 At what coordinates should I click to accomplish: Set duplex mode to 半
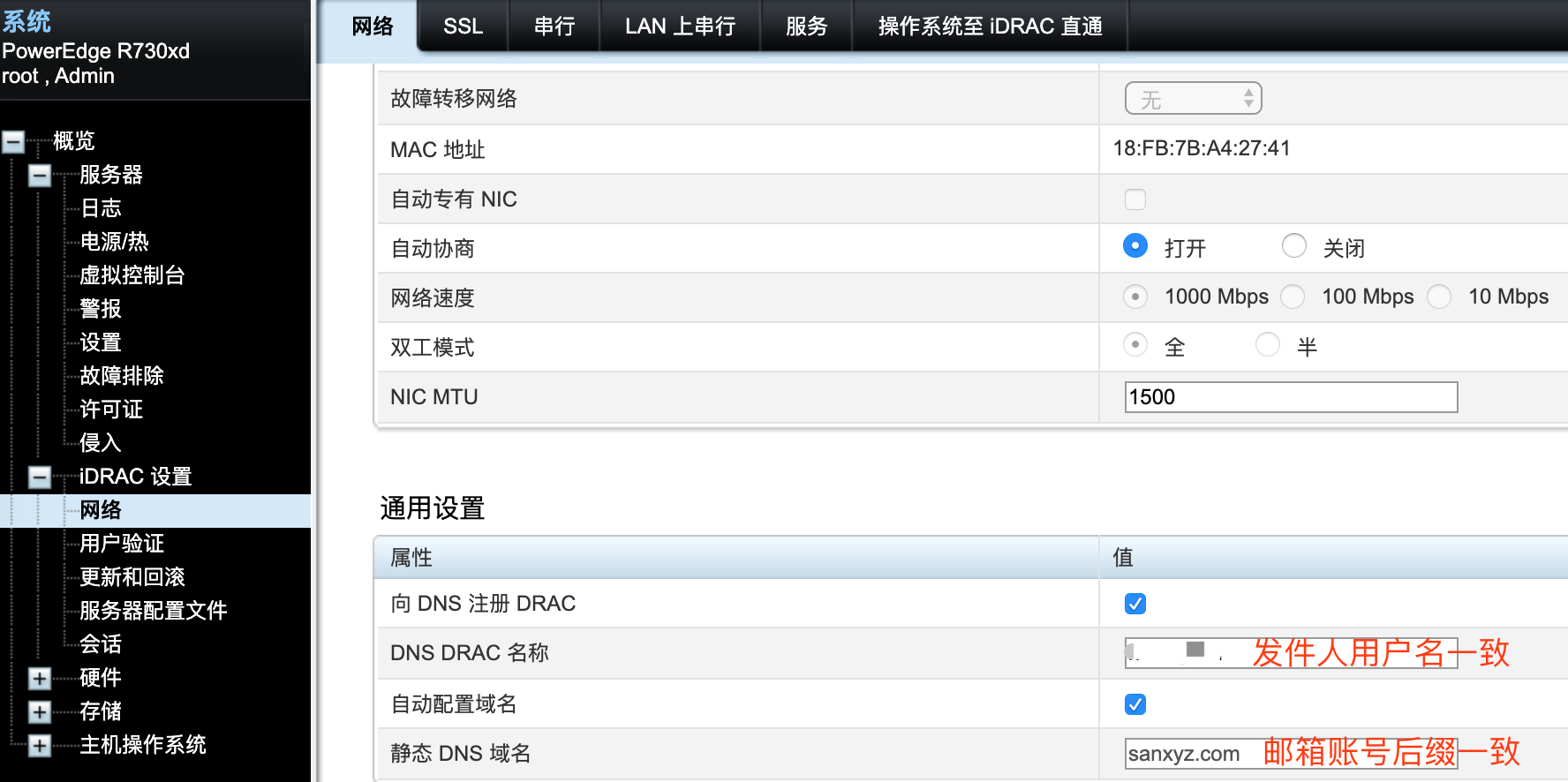click(1268, 345)
